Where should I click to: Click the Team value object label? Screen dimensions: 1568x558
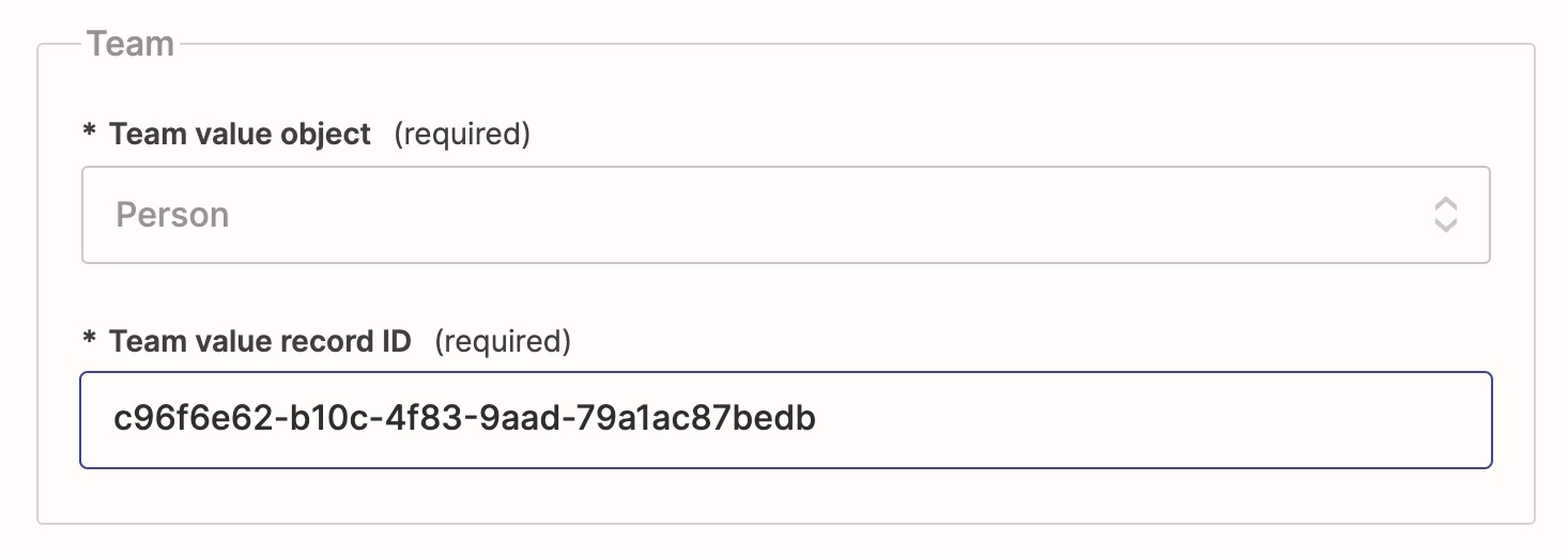pos(239,134)
